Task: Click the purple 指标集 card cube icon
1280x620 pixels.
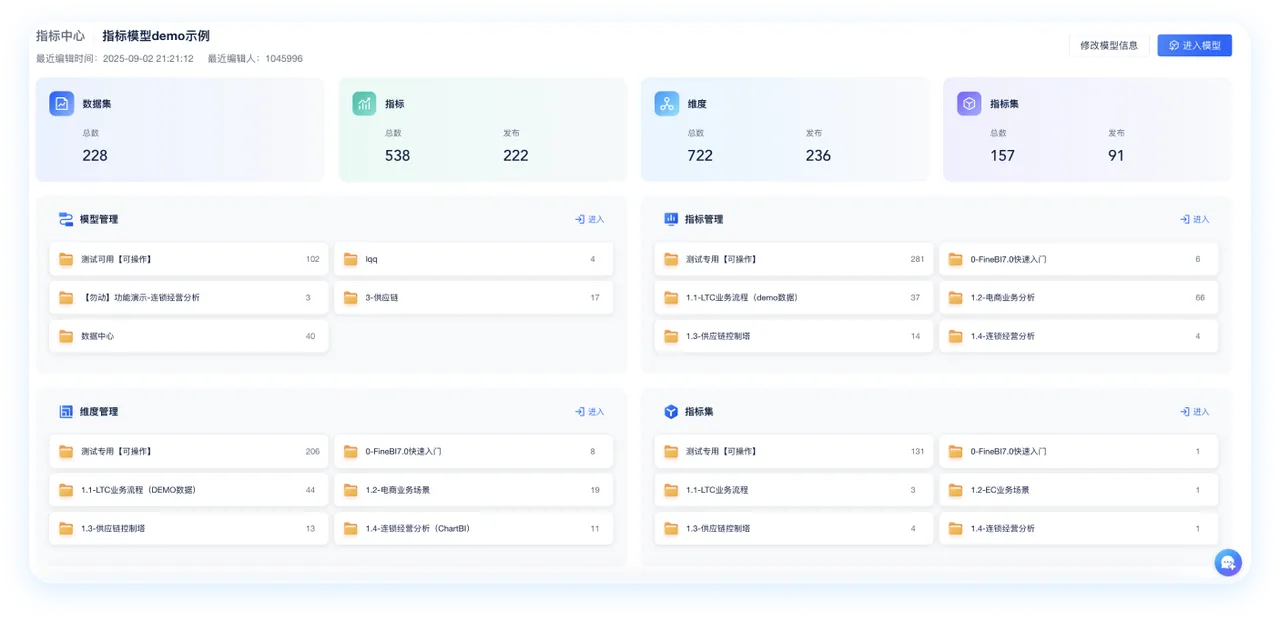Action: coord(969,103)
